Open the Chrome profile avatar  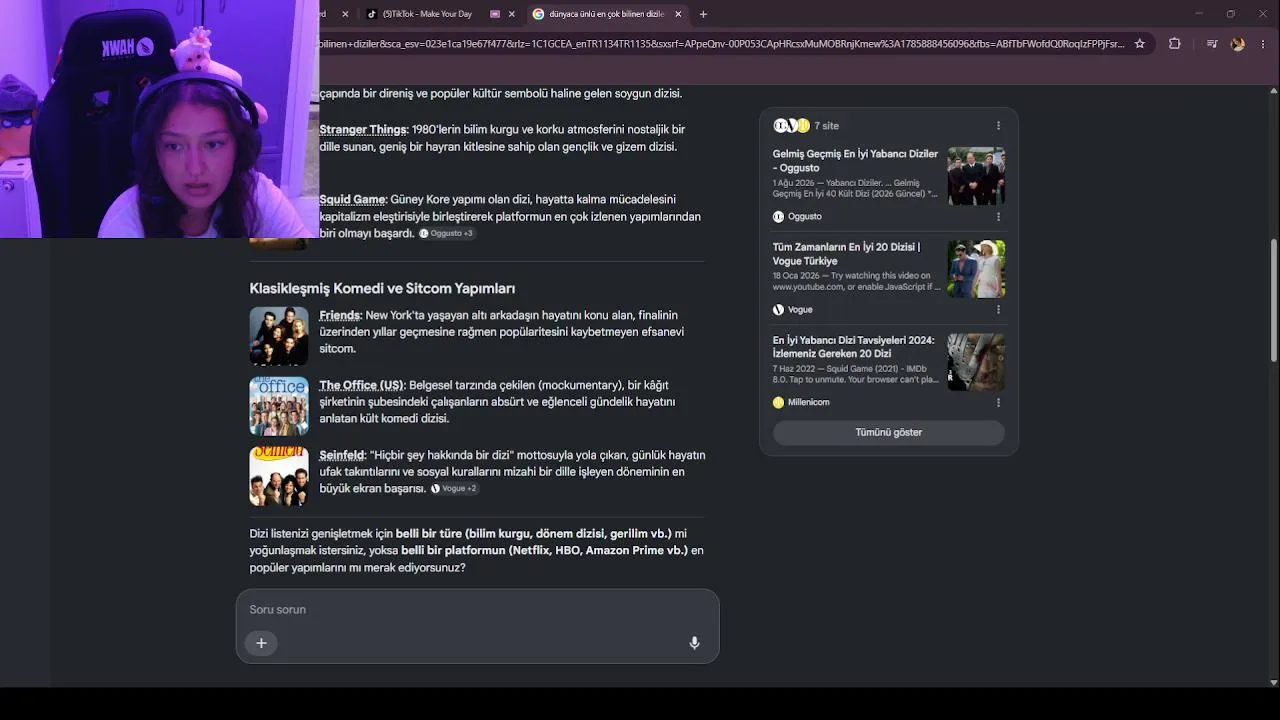point(1238,44)
